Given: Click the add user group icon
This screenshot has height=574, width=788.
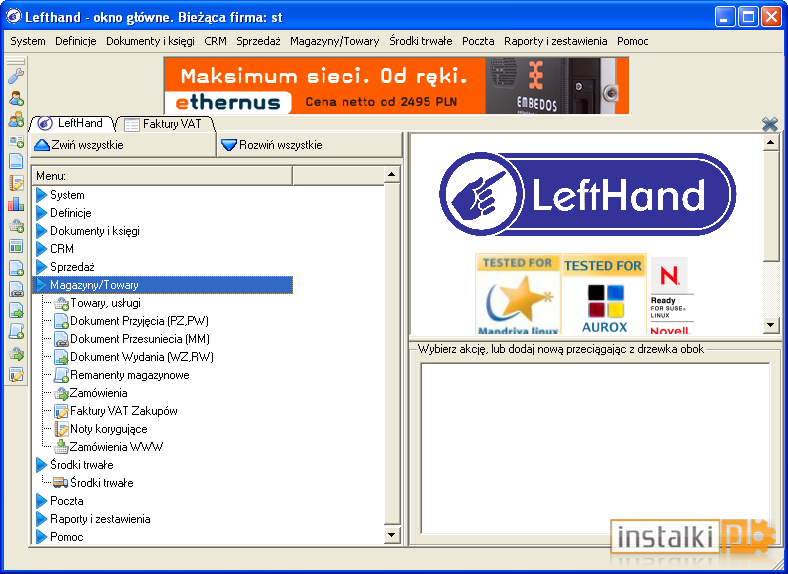Looking at the screenshot, I should point(16,120).
